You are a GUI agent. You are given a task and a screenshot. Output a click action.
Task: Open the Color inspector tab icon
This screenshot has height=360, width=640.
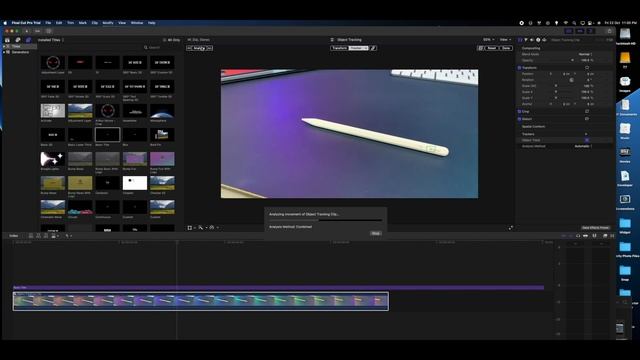526,40
